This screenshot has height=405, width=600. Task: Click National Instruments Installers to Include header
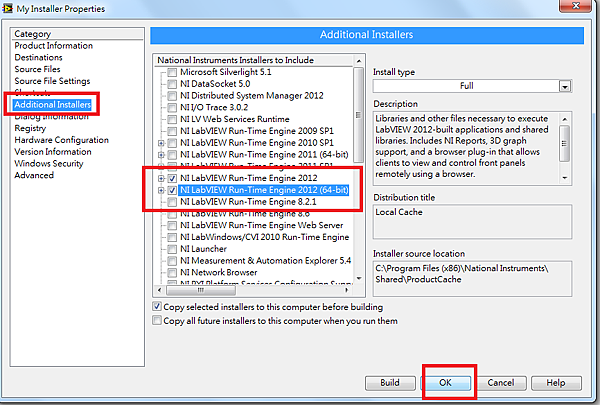click(x=236, y=60)
